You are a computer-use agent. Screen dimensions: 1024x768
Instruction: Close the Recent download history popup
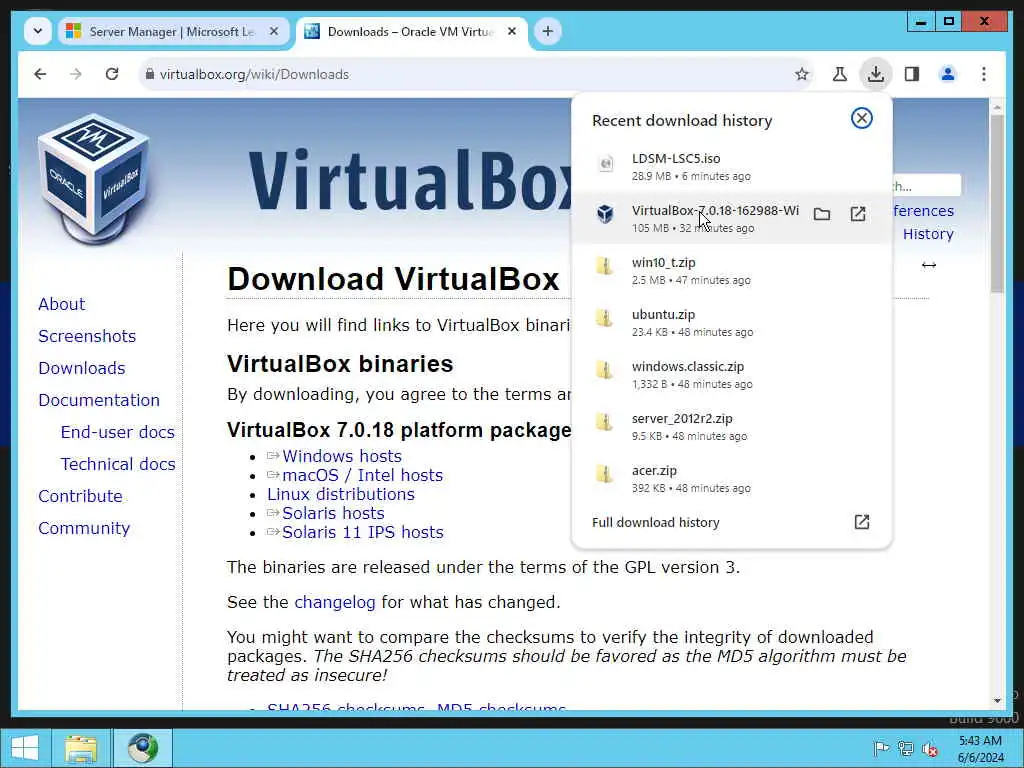point(861,118)
